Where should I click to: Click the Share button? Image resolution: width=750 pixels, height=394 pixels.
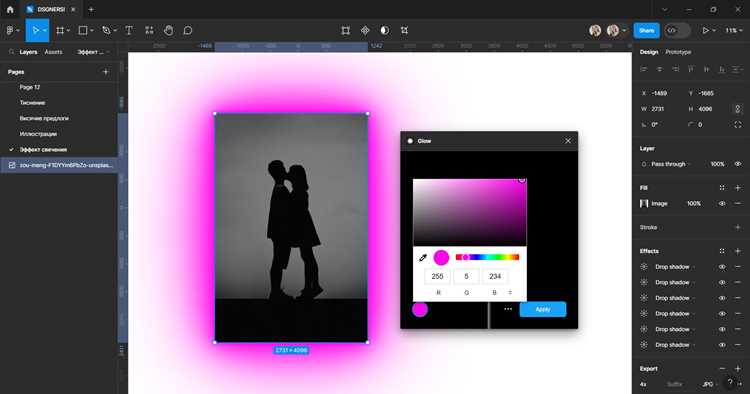click(x=646, y=30)
